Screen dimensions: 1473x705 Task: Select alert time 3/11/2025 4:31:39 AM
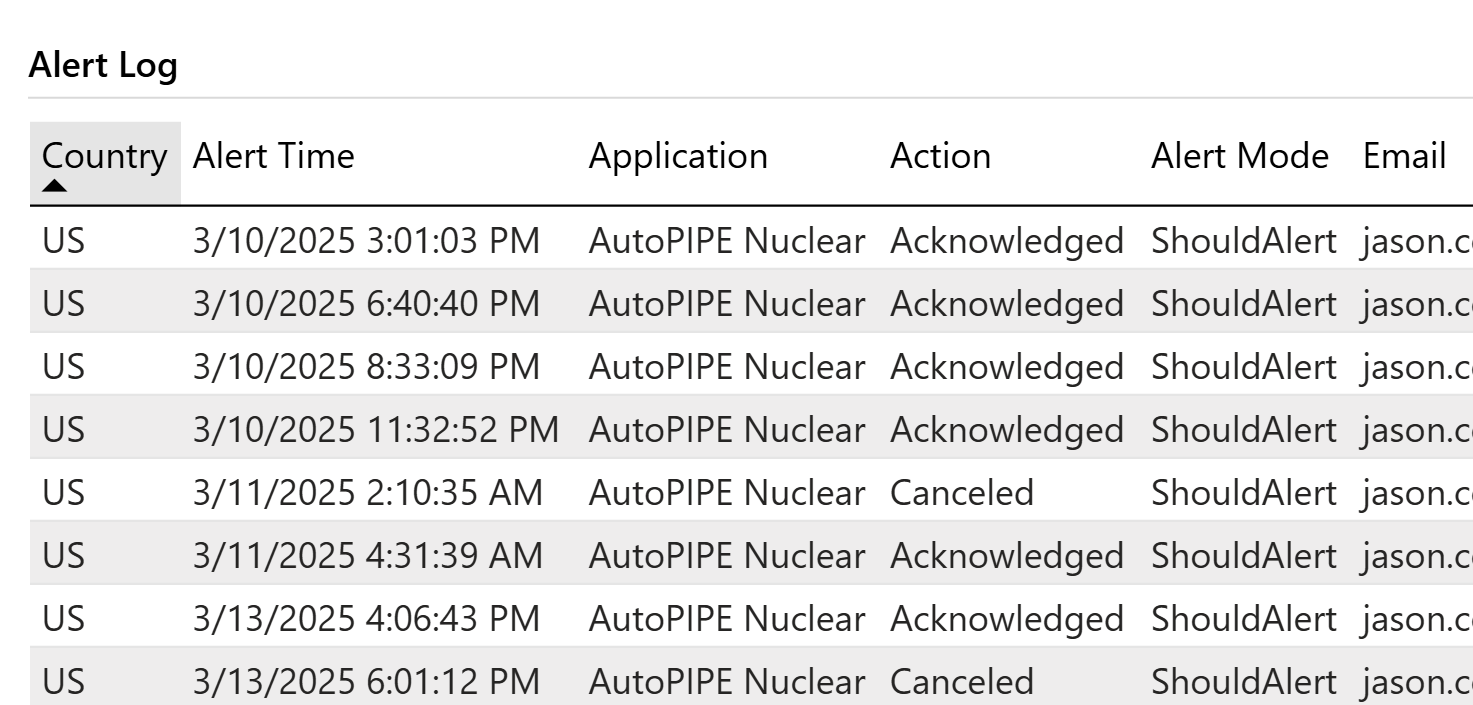[367, 555]
